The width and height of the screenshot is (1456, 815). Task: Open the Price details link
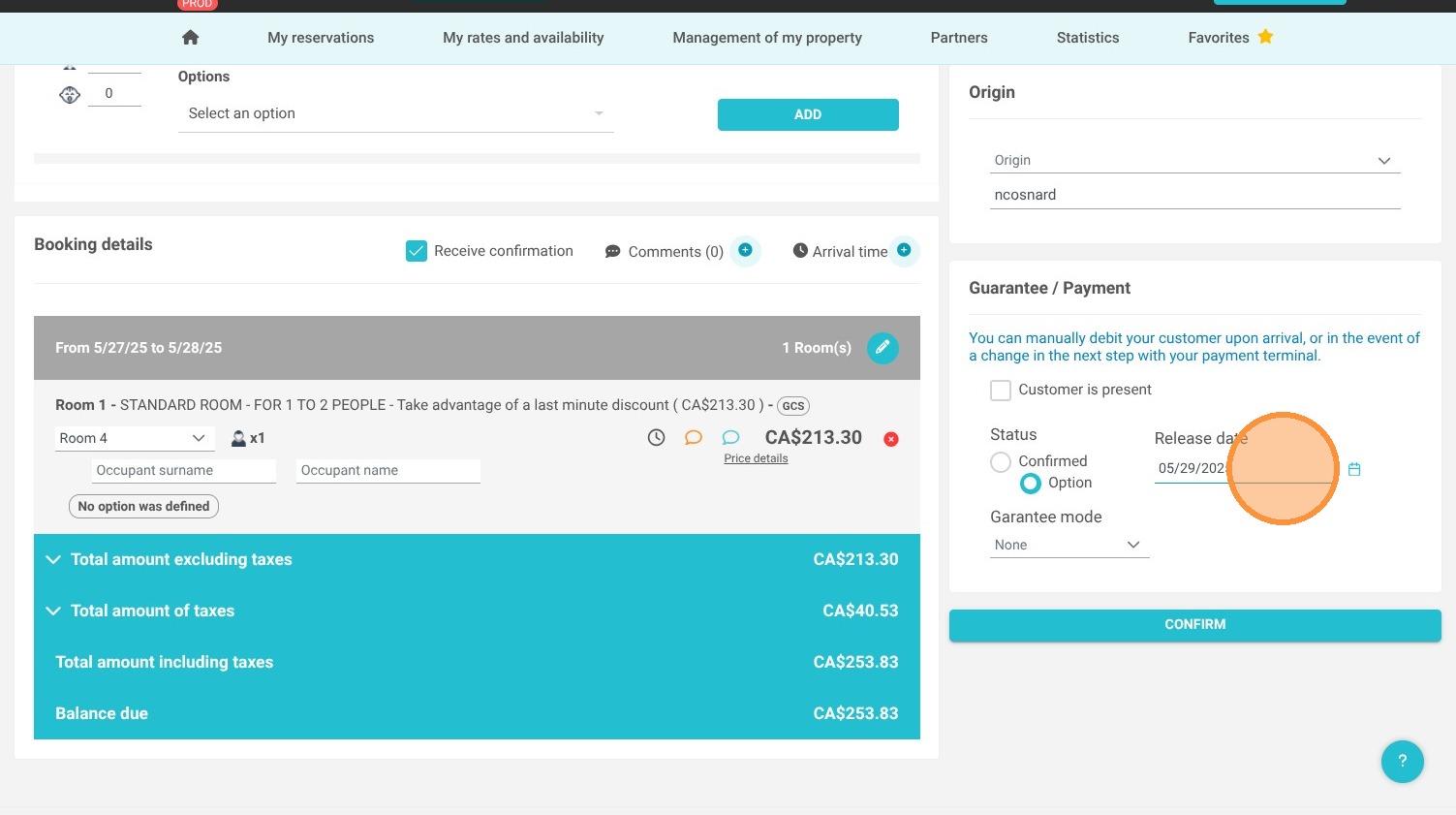click(x=756, y=458)
